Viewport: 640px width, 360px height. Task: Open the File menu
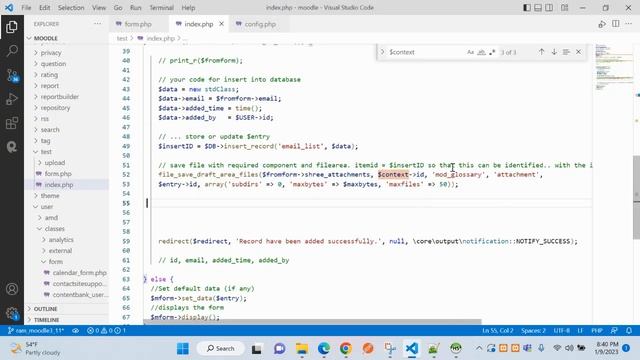26,8
